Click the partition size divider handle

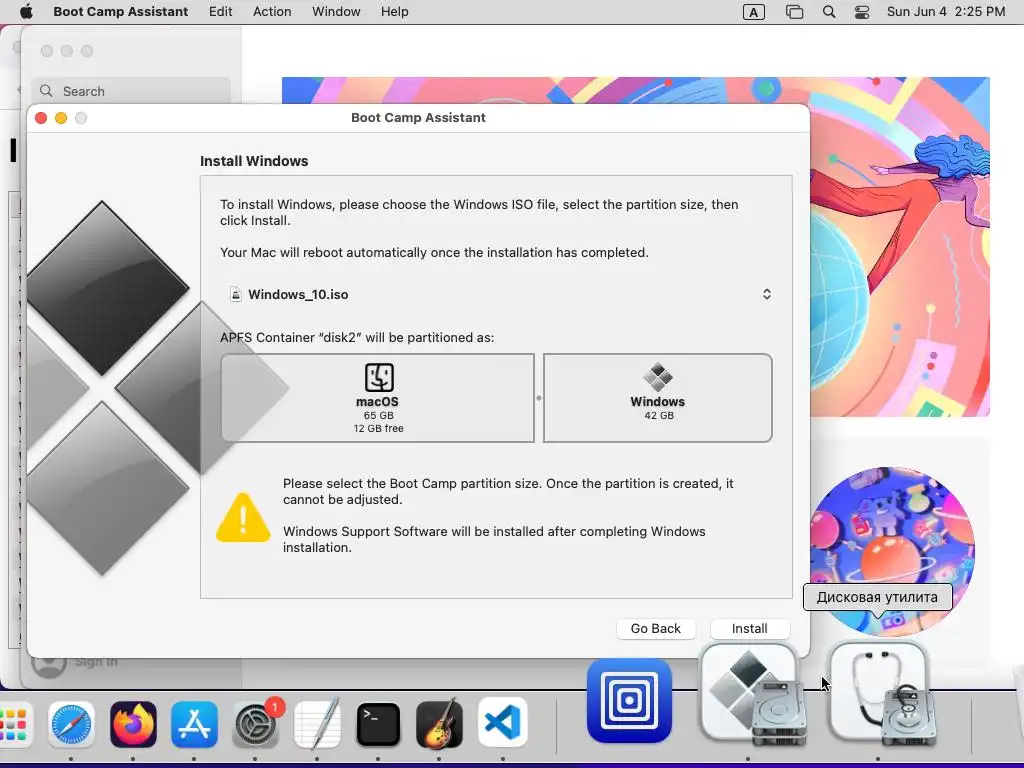[x=539, y=398]
